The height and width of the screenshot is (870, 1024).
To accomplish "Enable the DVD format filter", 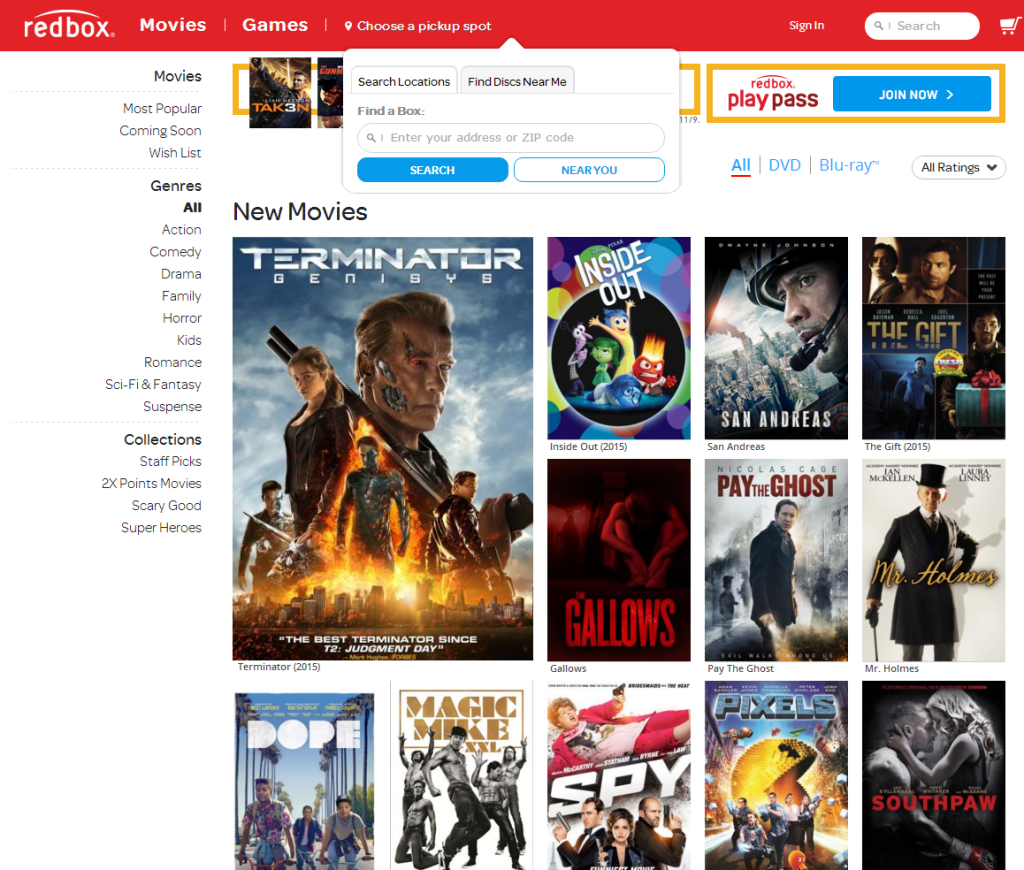I will [x=785, y=165].
